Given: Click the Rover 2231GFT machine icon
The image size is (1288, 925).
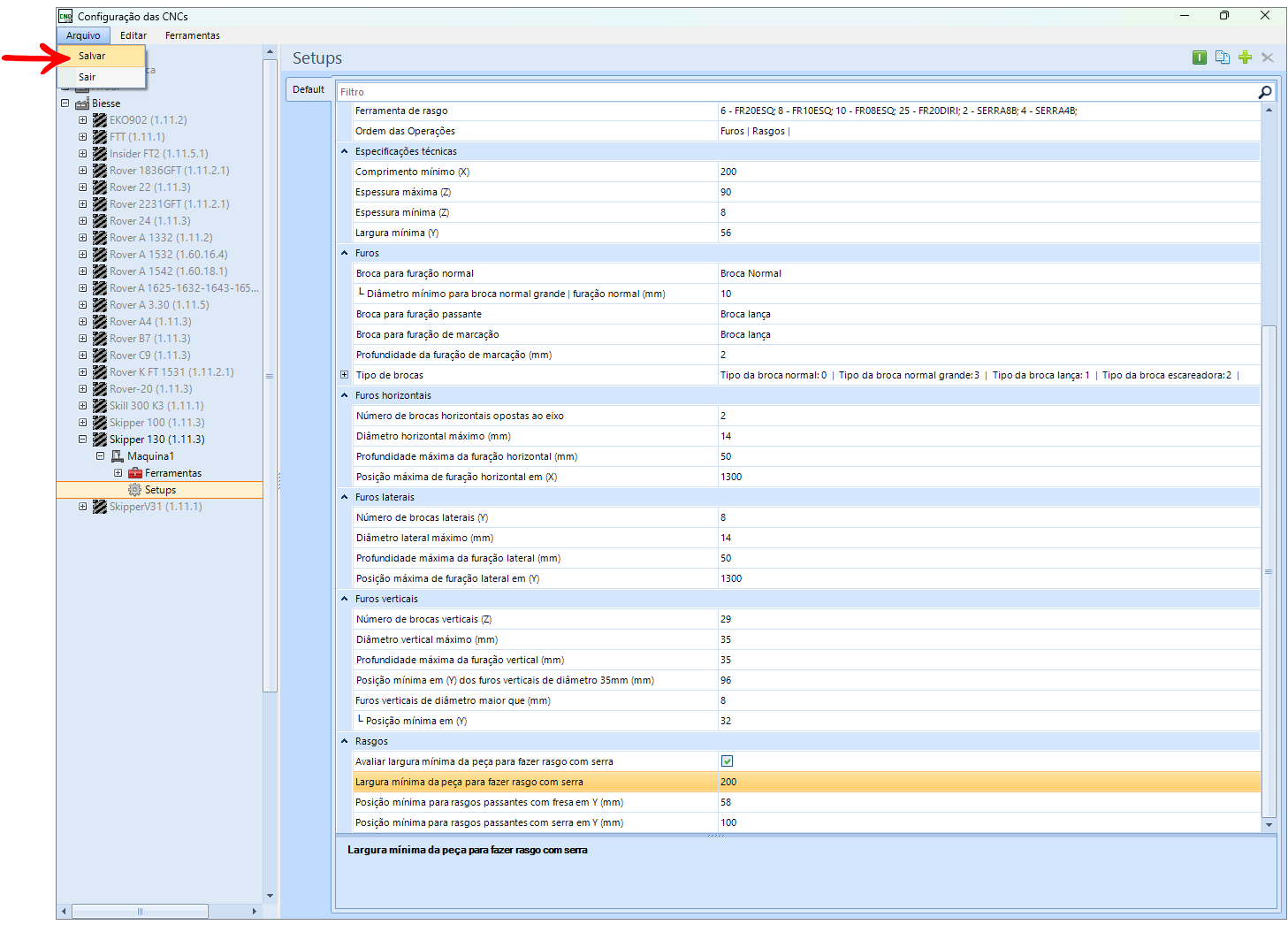Looking at the screenshot, I should point(100,204).
